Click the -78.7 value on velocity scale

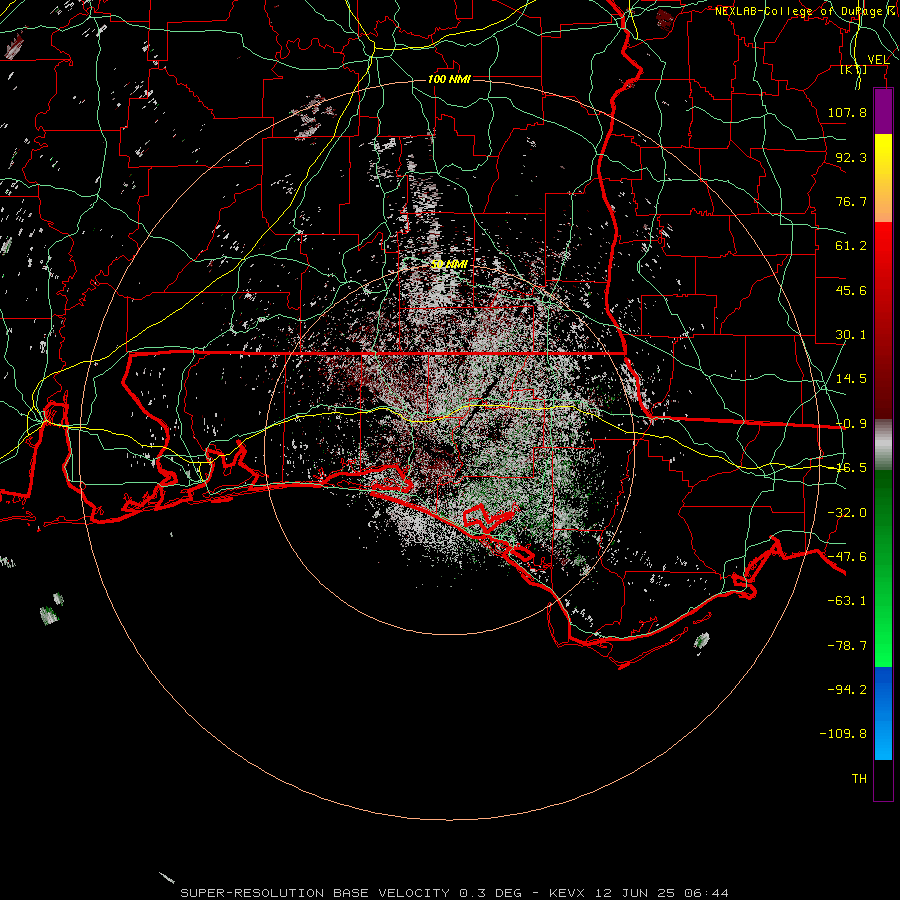pos(847,646)
